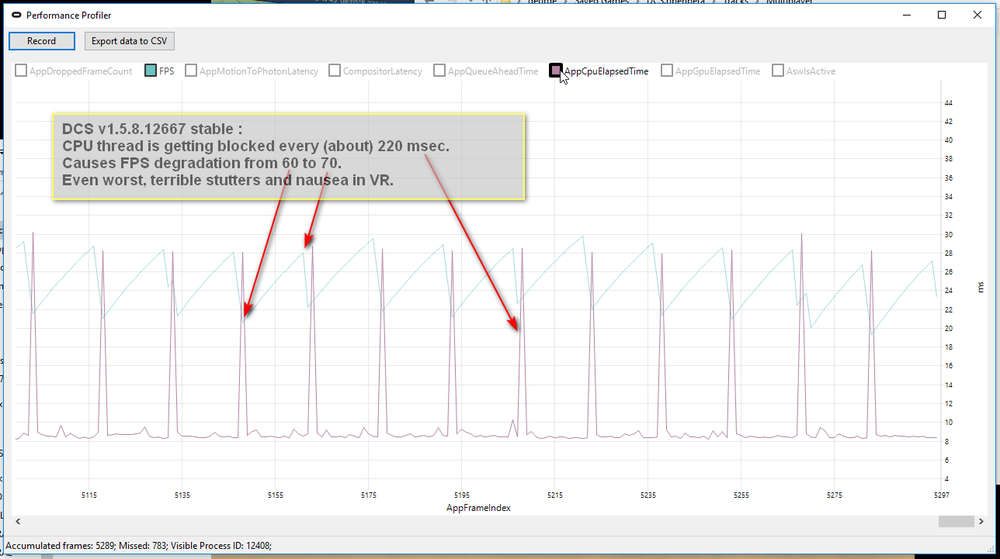Uncheck AppCpuElapsedTime series
The image size is (1000, 559).
pos(555,70)
